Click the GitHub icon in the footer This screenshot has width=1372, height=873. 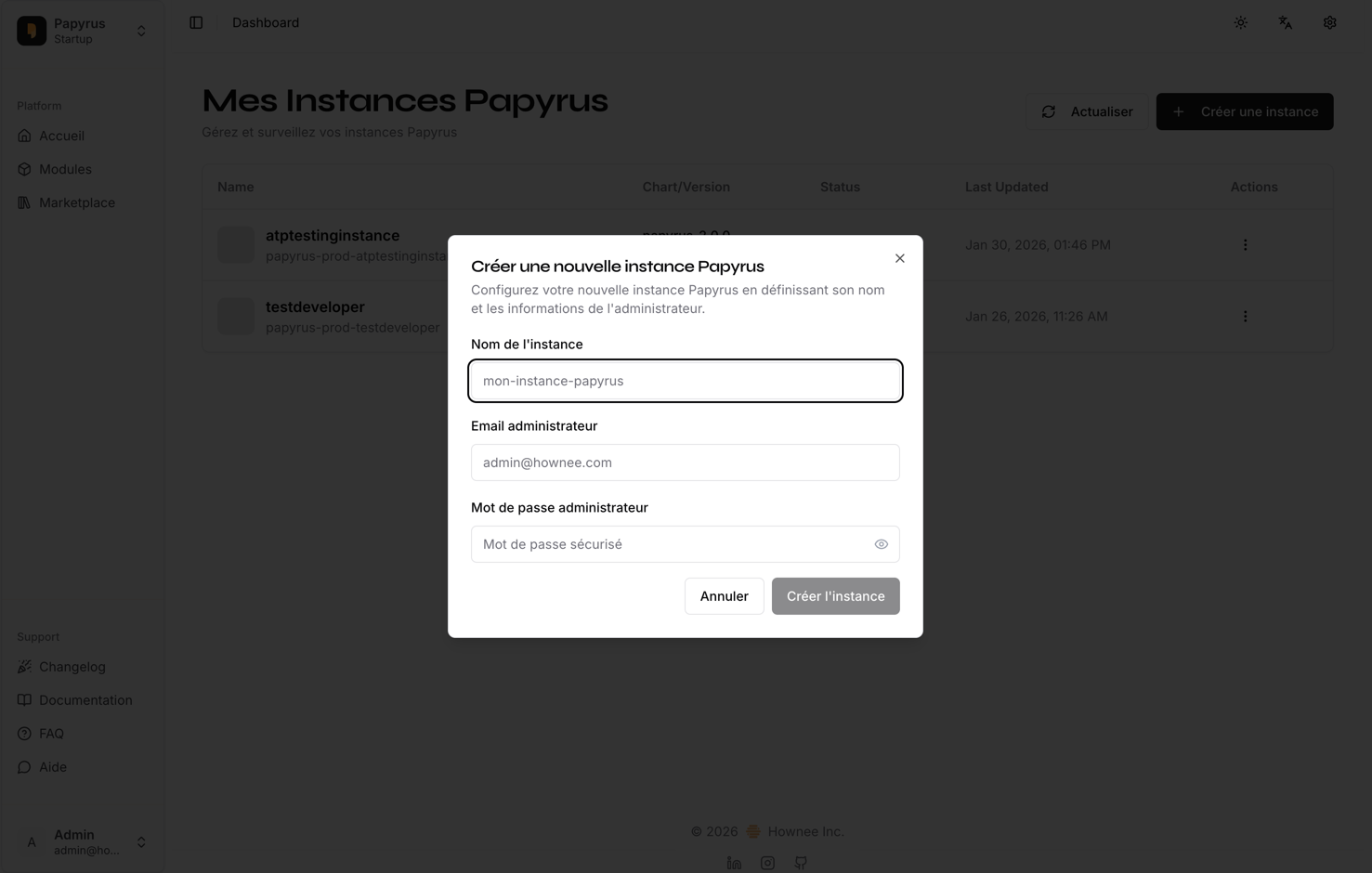(800, 863)
